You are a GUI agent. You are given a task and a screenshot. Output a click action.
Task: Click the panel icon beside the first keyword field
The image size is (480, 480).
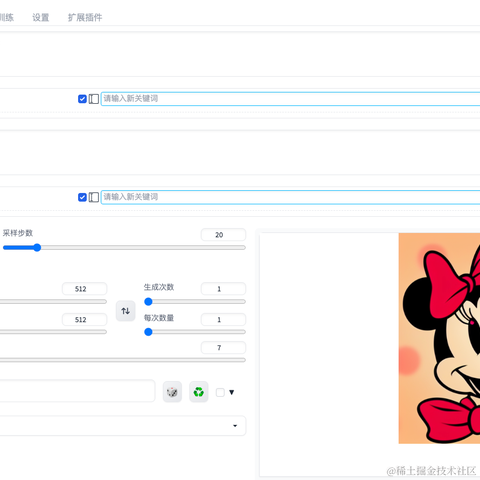click(94, 99)
